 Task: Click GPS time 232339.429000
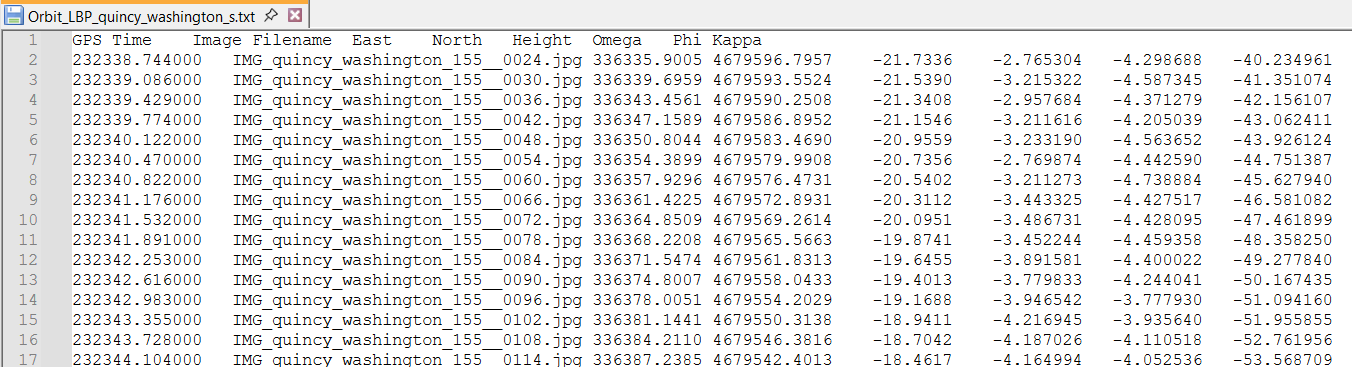pos(137,100)
